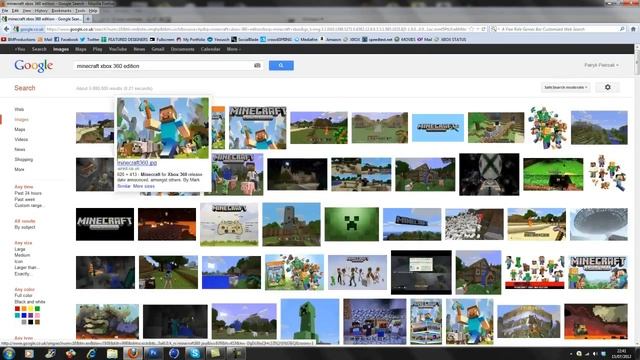Click the Firefox home button
This screenshot has width=640, height=360.
(633, 29)
